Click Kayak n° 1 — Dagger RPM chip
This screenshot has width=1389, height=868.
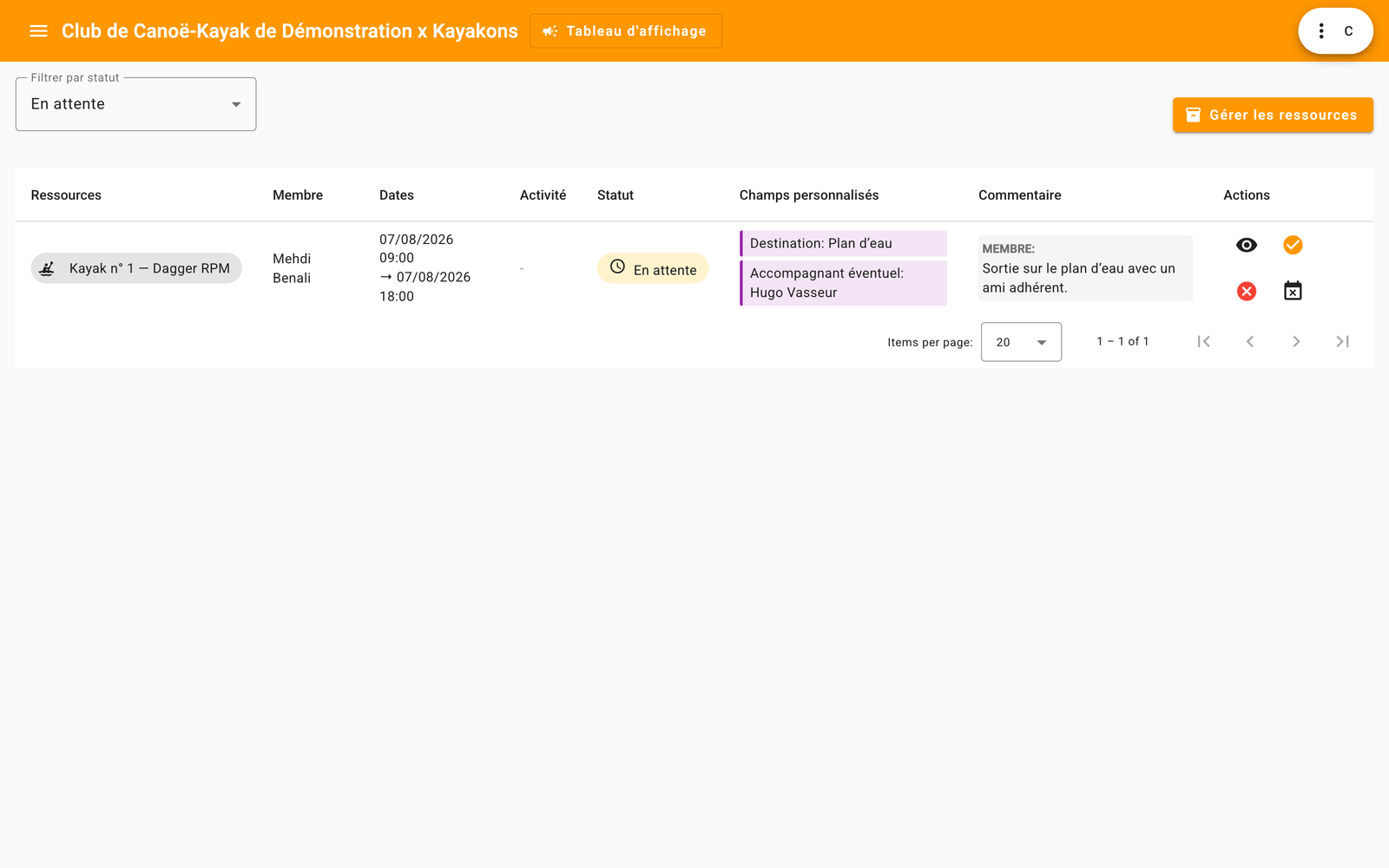(136, 268)
